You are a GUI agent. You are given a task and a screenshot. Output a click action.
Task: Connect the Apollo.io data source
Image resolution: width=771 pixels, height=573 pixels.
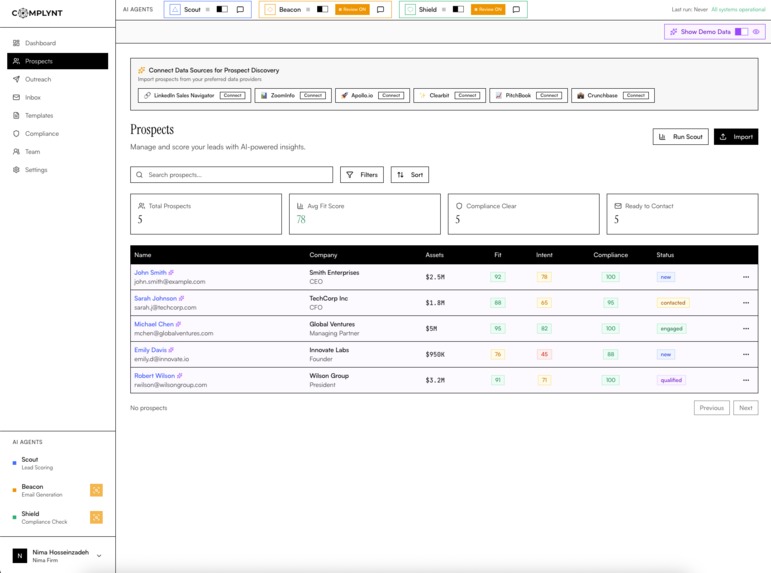(391, 95)
